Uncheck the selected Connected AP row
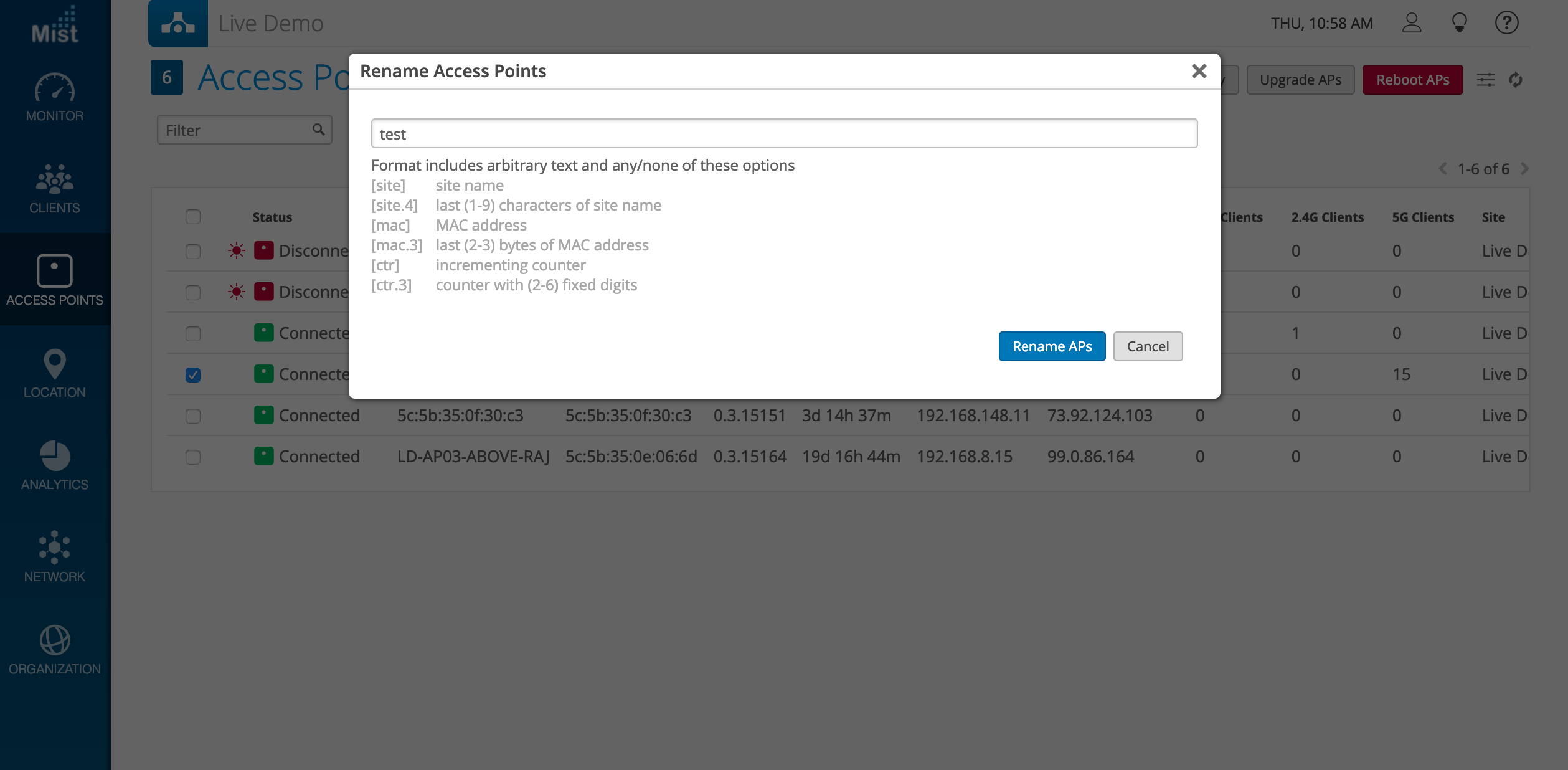The width and height of the screenshot is (1568, 770). (x=193, y=374)
